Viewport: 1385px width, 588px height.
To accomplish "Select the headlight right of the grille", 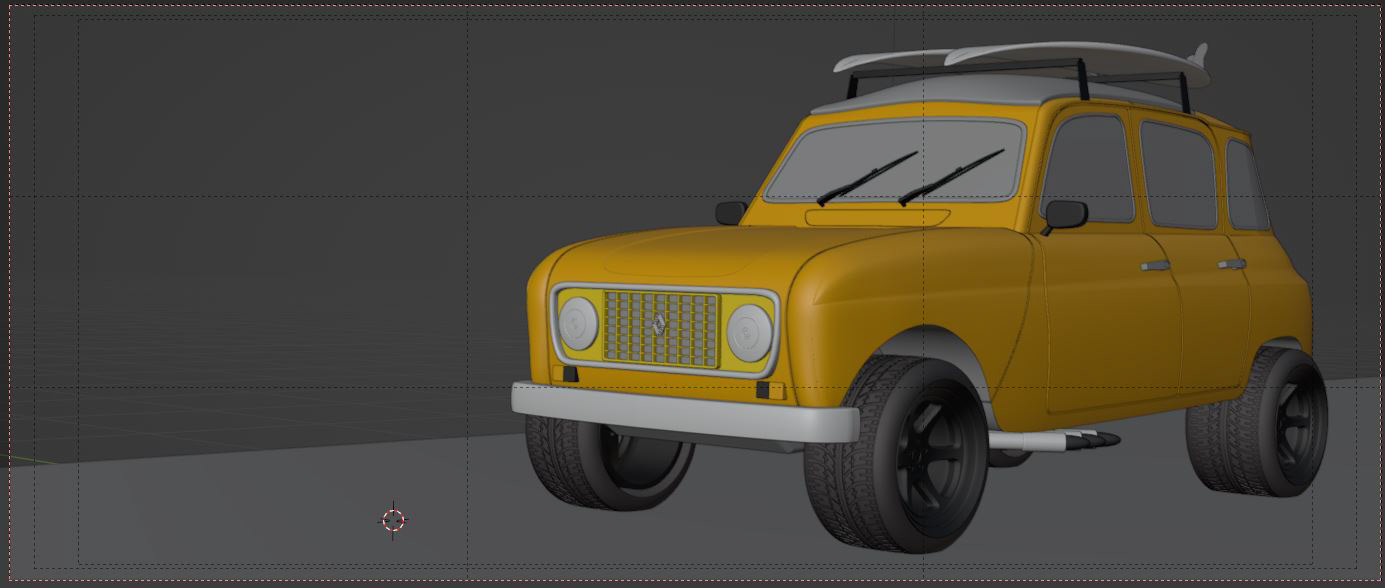I will pyautogui.click(x=749, y=333).
